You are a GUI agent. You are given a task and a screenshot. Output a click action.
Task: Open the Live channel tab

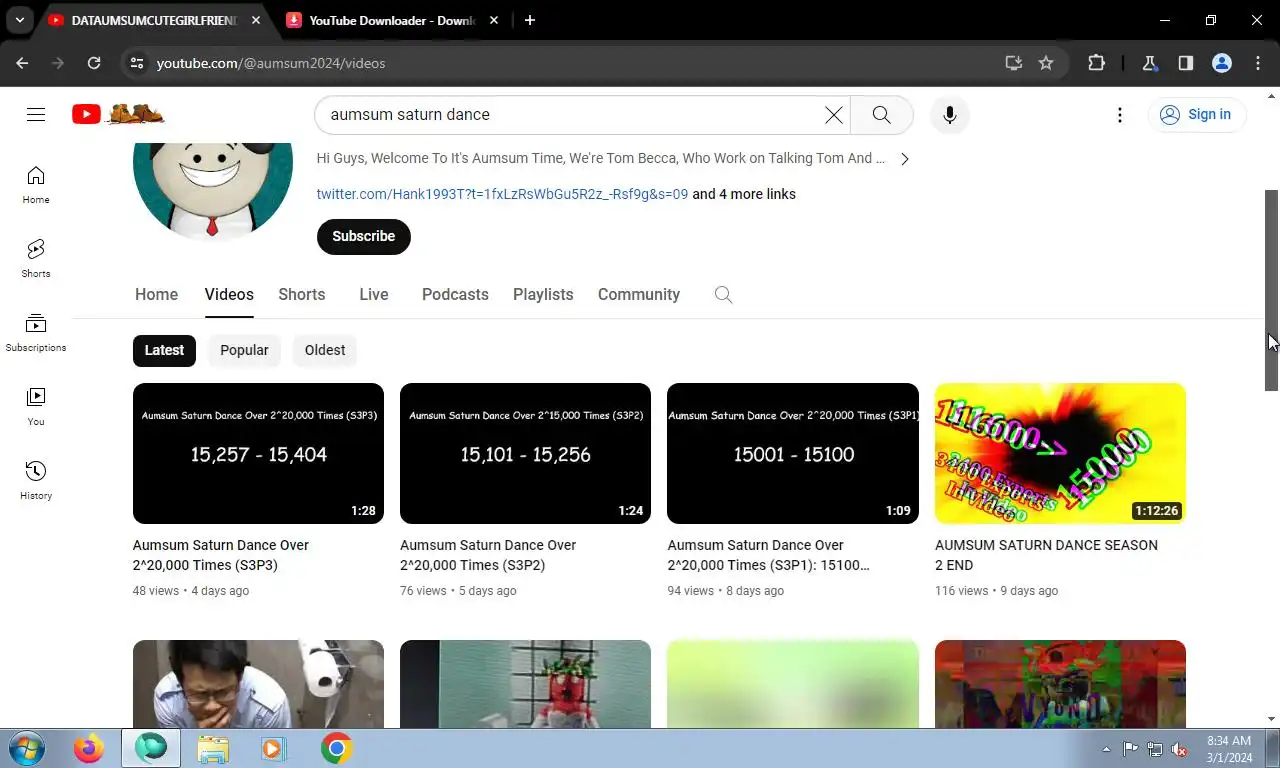pos(374,295)
